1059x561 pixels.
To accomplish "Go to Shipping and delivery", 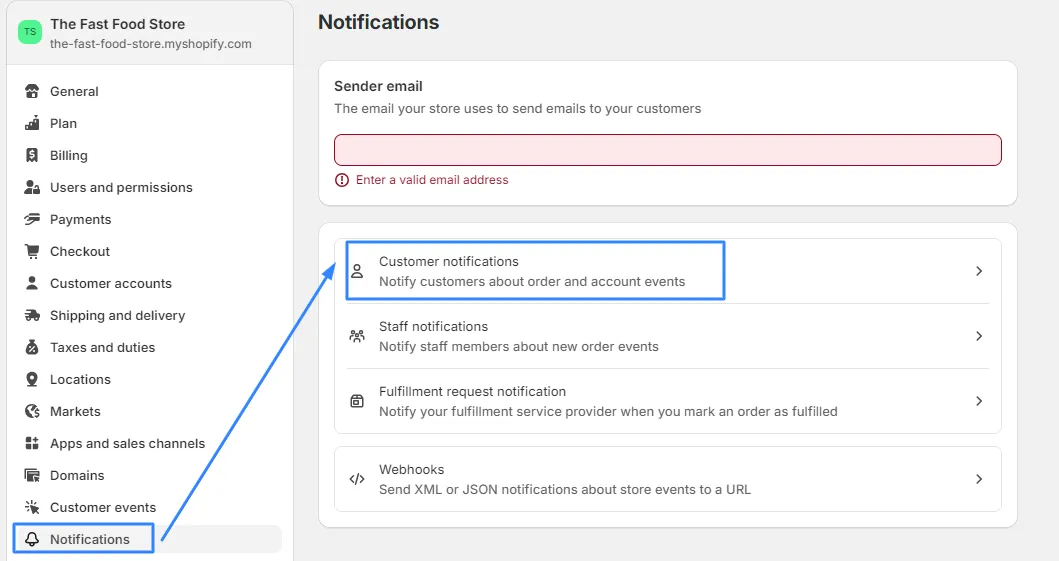I will coord(118,315).
